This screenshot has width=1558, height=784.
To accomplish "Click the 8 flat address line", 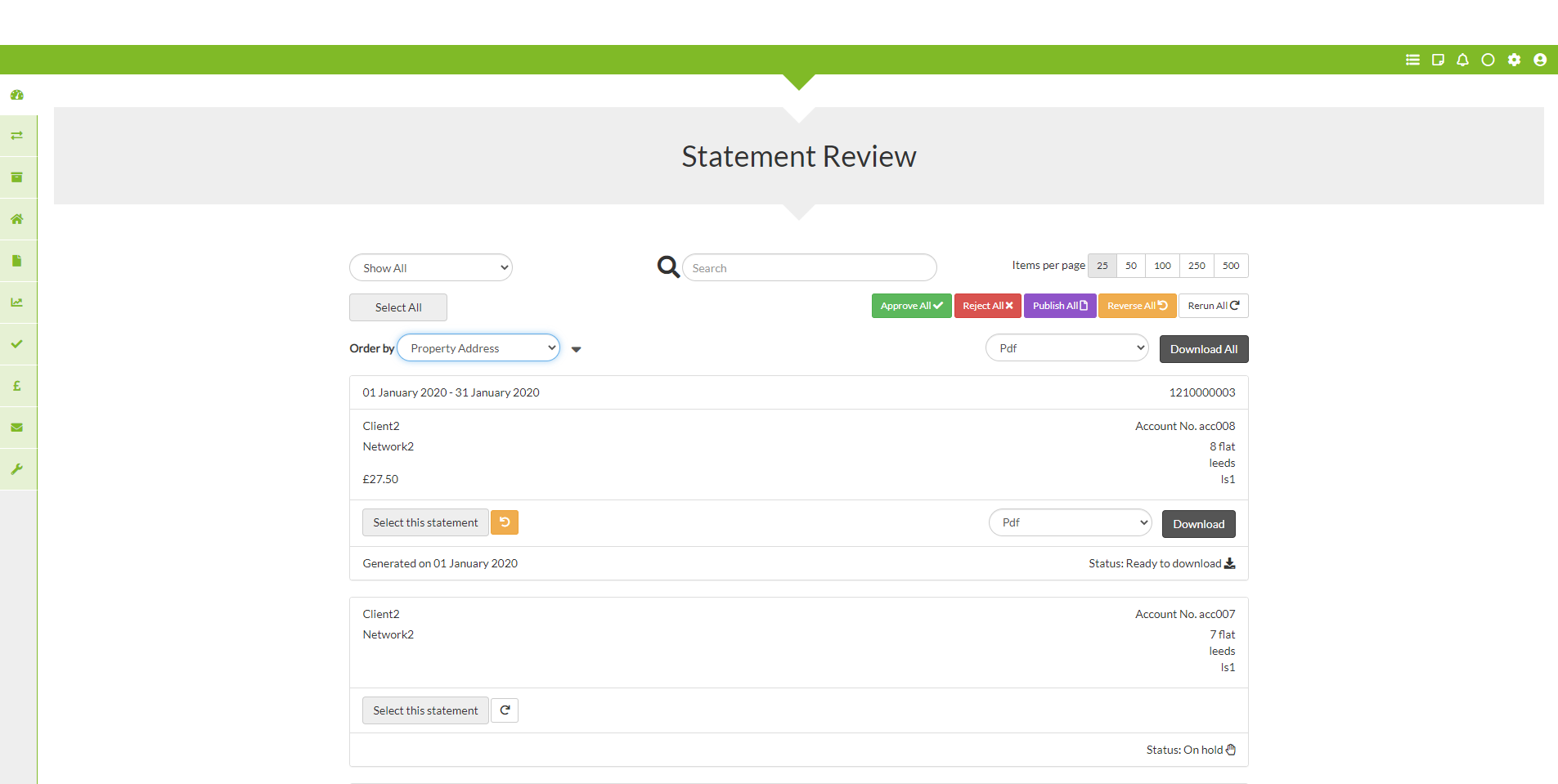I will pos(1222,446).
